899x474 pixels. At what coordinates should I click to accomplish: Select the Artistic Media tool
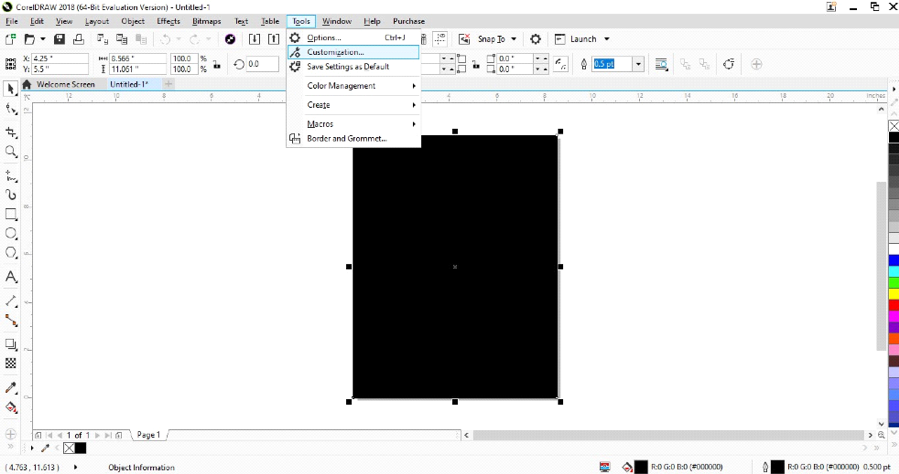click(10, 195)
